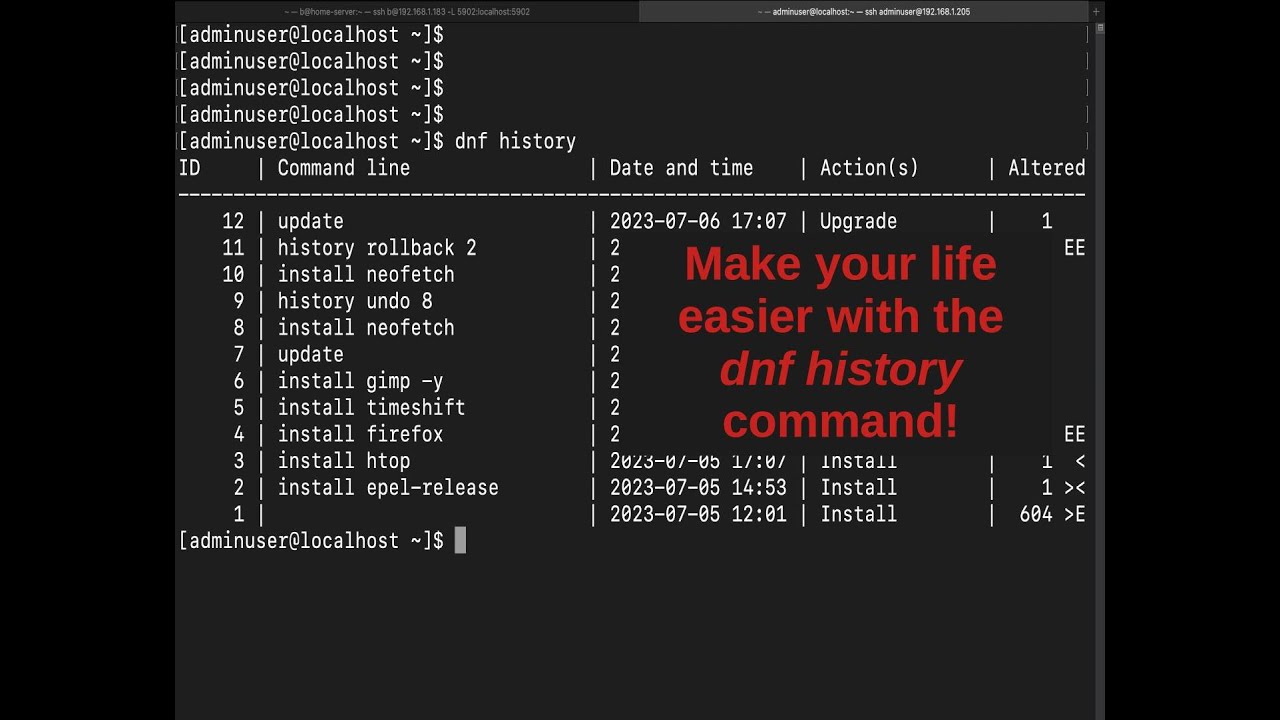
Task: Select the 'install htop' command
Action: (x=344, y=461)
